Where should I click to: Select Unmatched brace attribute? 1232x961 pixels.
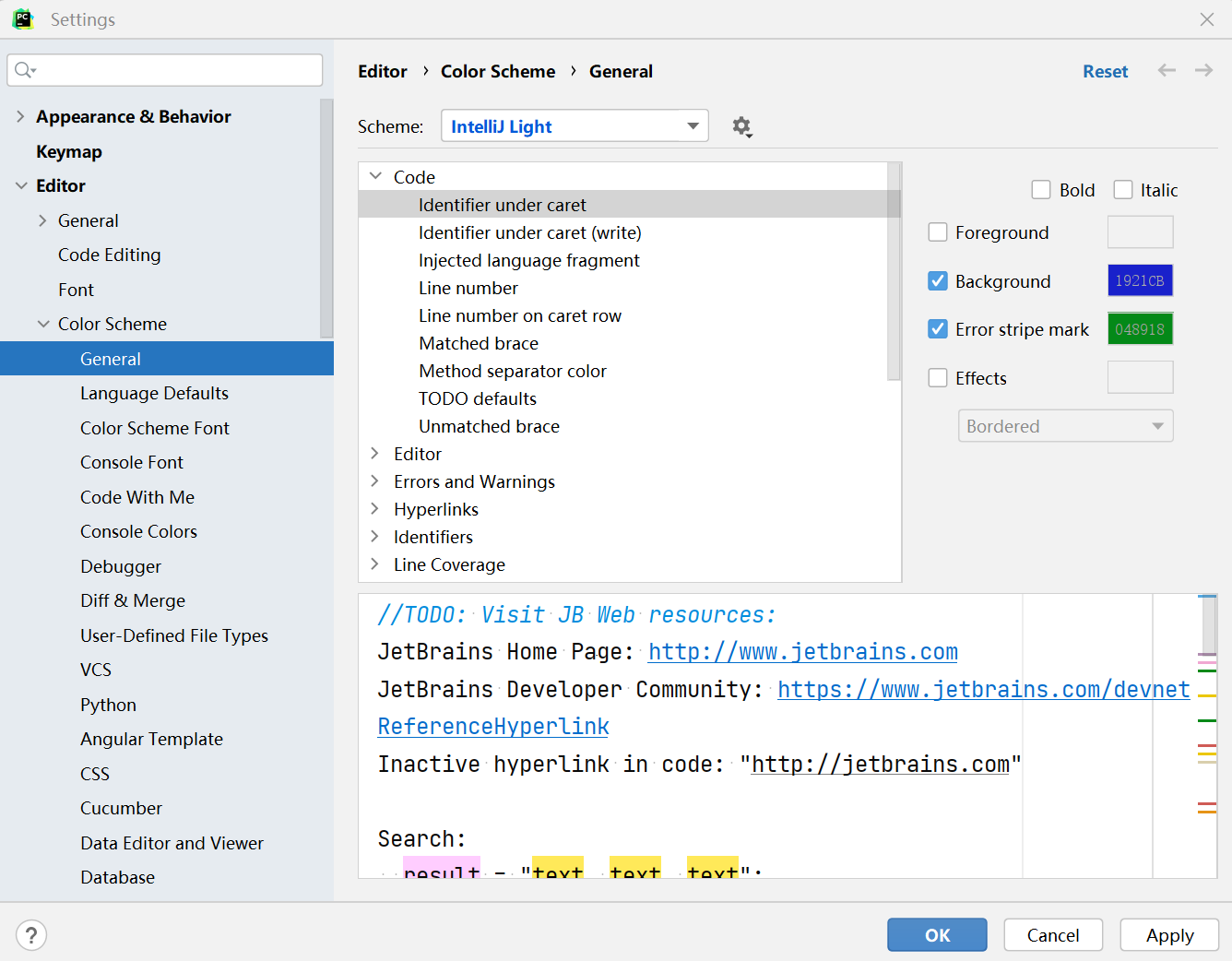point(489,426)
